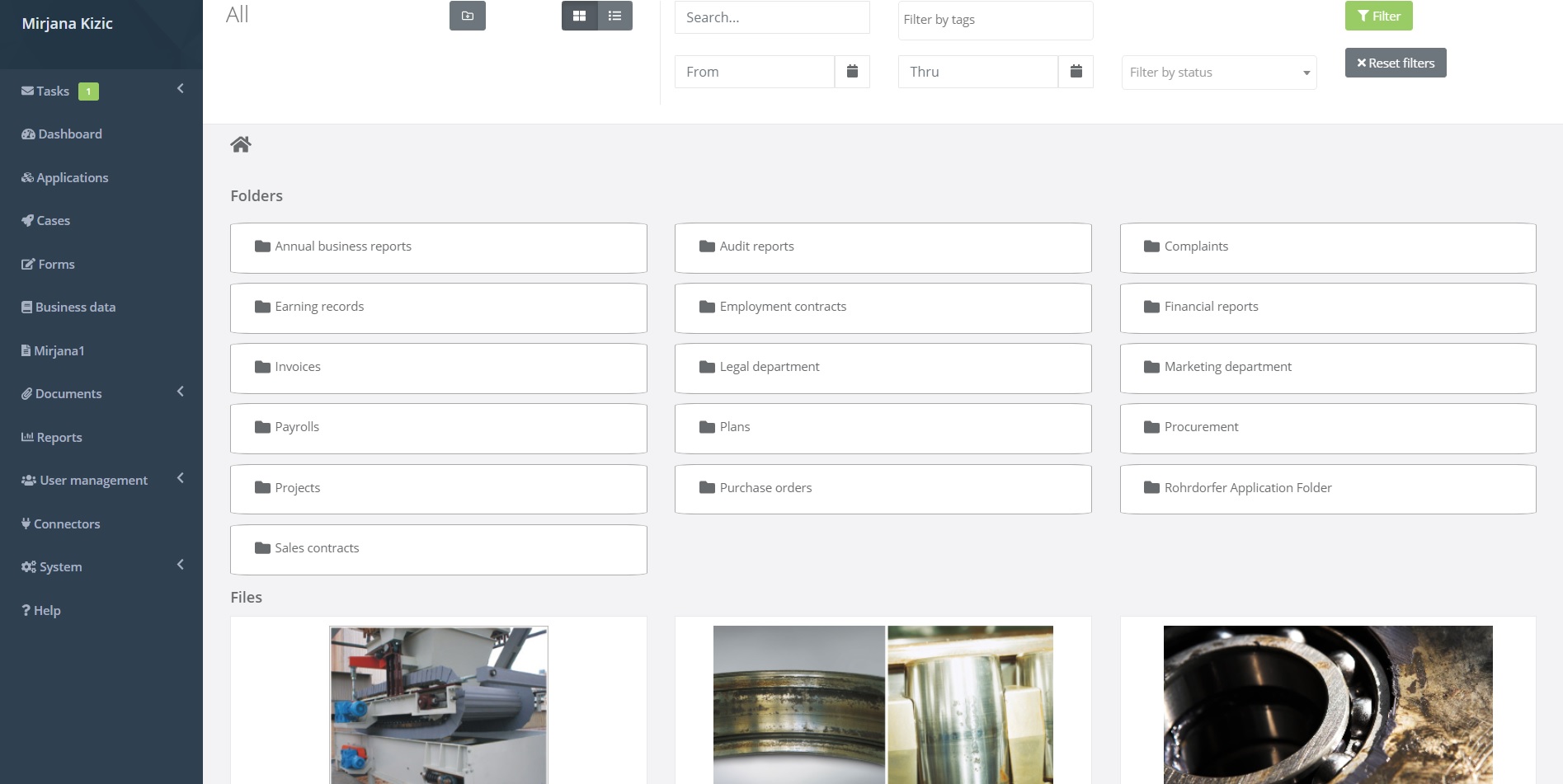Click the Complaints folder icon
This screenshot has width=1563, height=784.
click(x=1151, y=246)
